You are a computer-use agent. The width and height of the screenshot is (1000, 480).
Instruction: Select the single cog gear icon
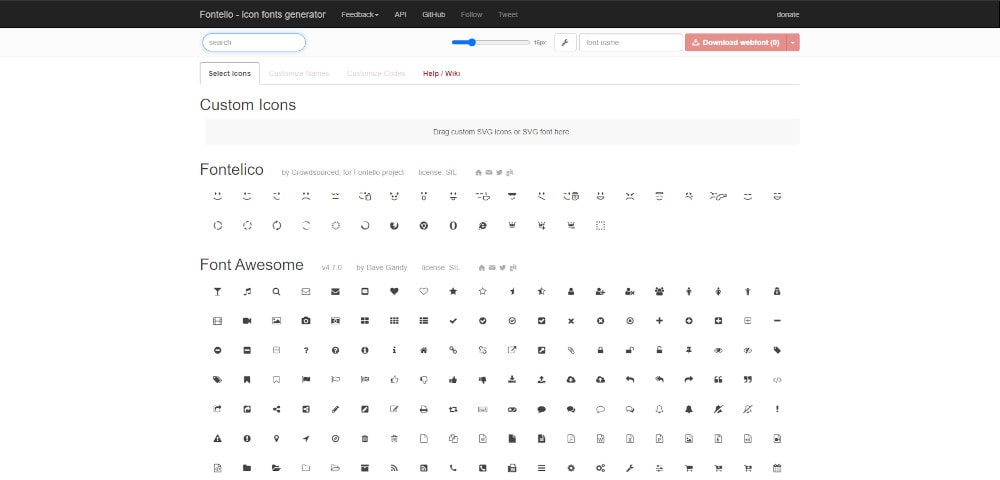point(571,468)
